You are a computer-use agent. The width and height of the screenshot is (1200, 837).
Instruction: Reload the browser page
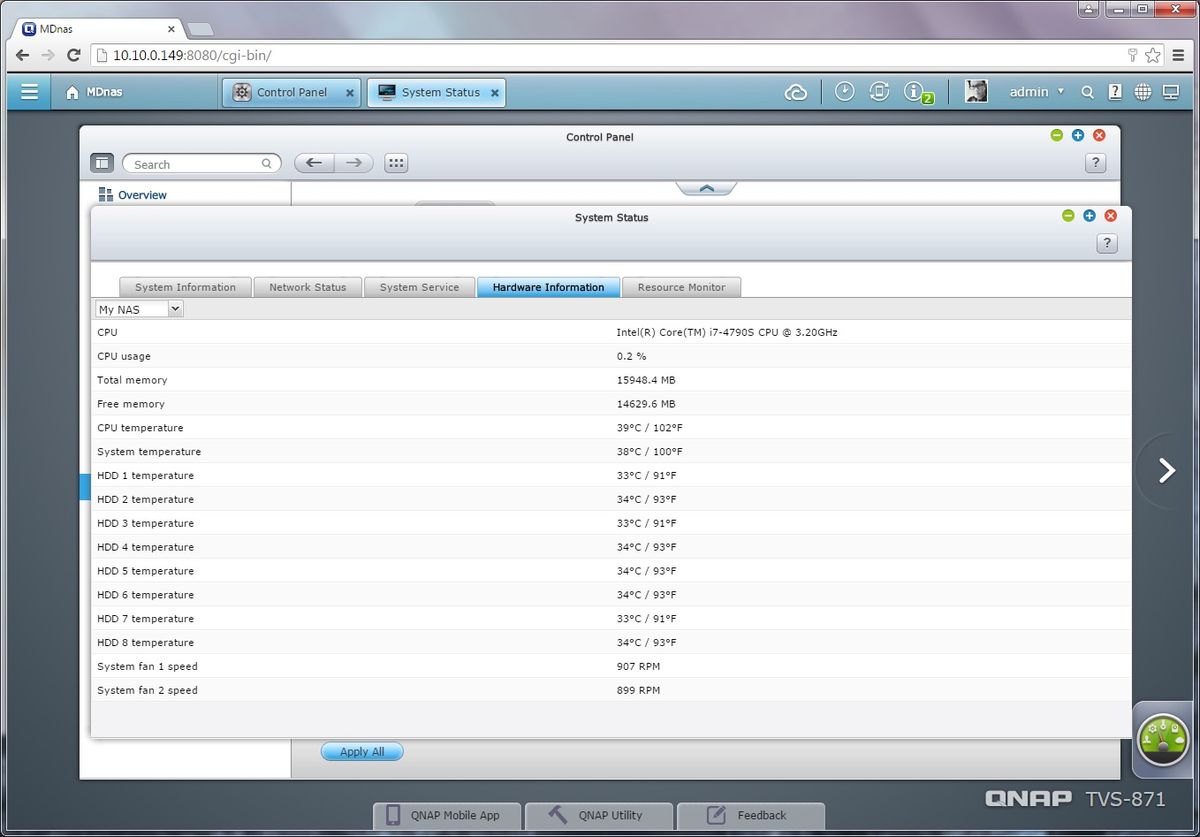(x=73, y=55)
